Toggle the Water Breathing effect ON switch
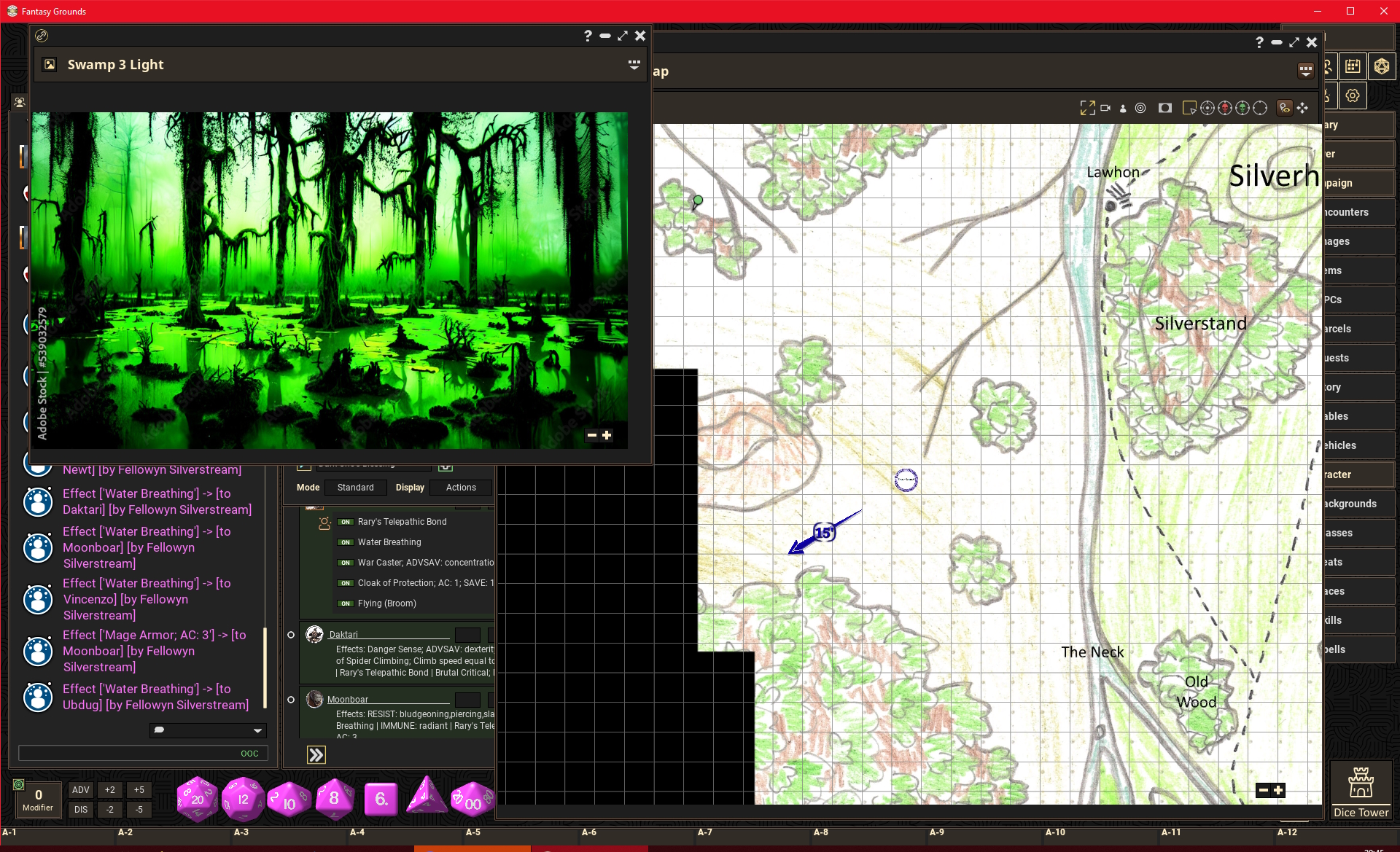The height and width of the screenshot is (852, 1400). click(x=346, y=542)
